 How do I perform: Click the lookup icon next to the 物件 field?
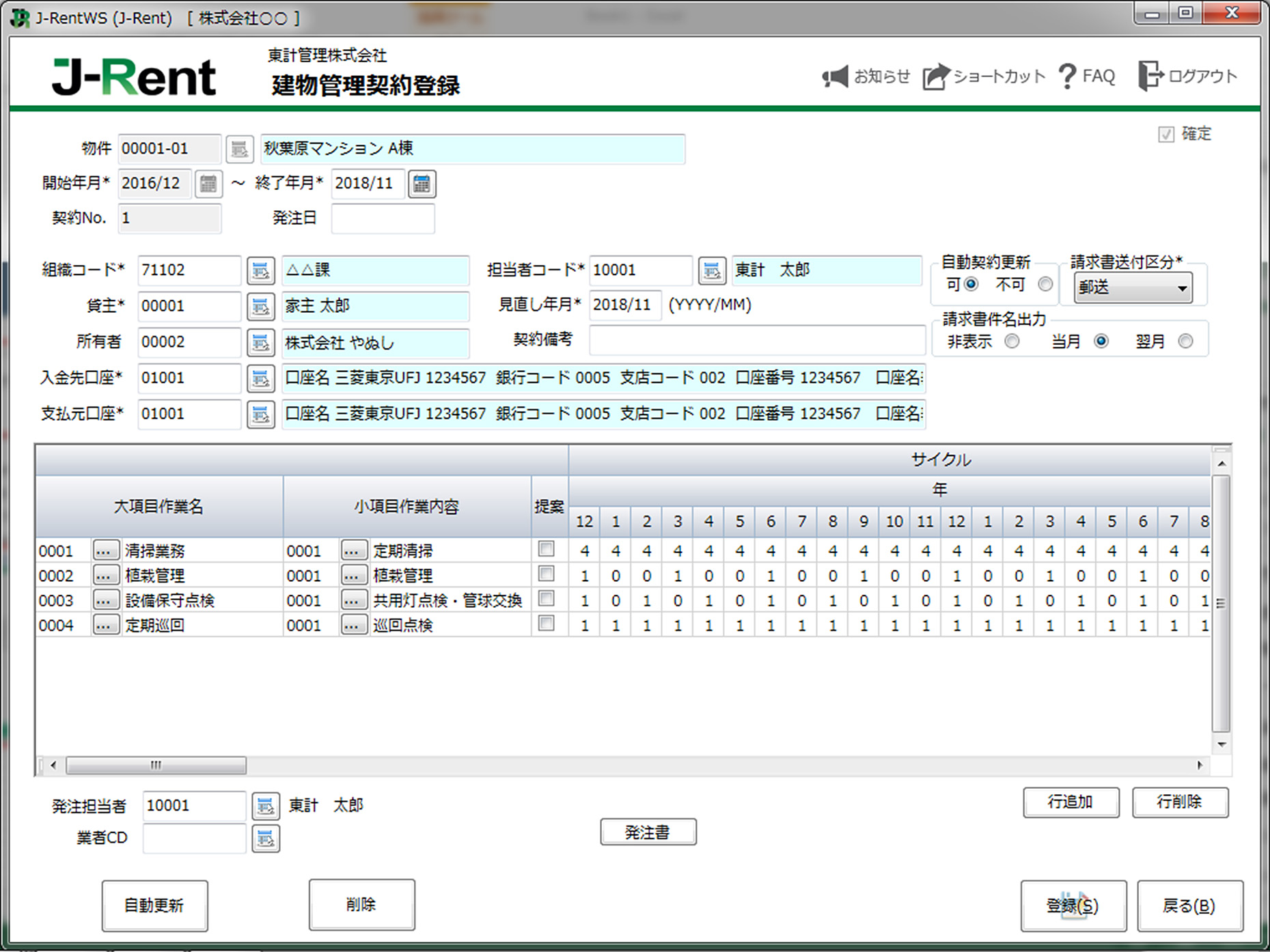pos(239,149)
